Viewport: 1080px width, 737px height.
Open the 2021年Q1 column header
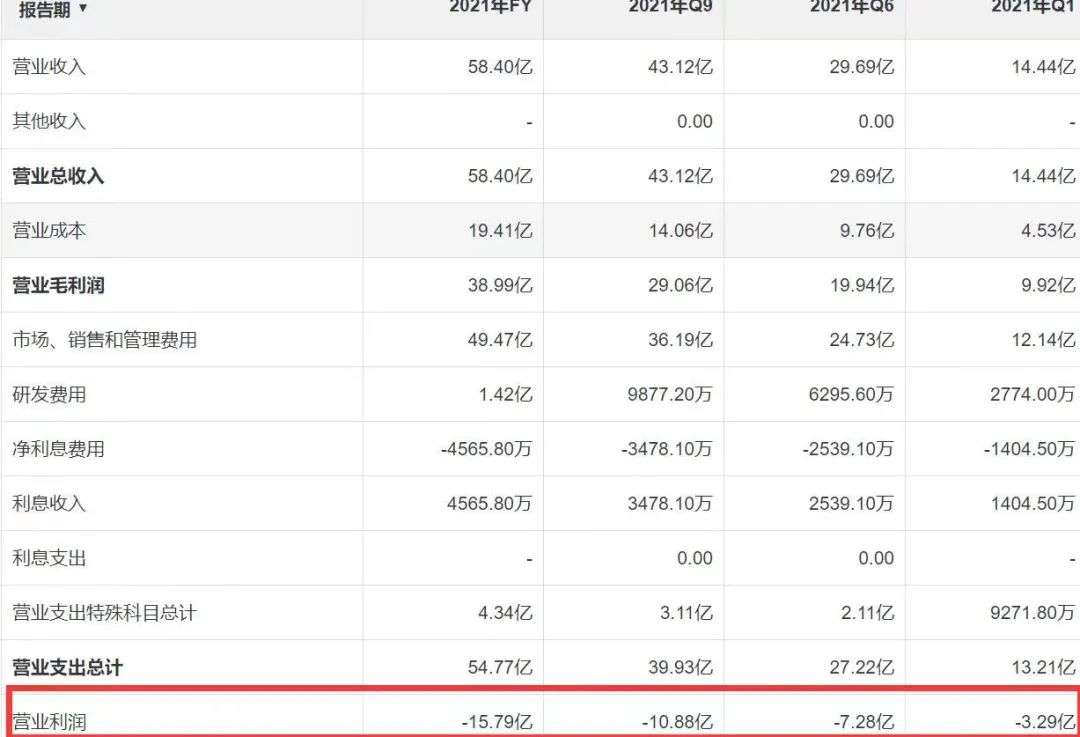click(1033, 8)
